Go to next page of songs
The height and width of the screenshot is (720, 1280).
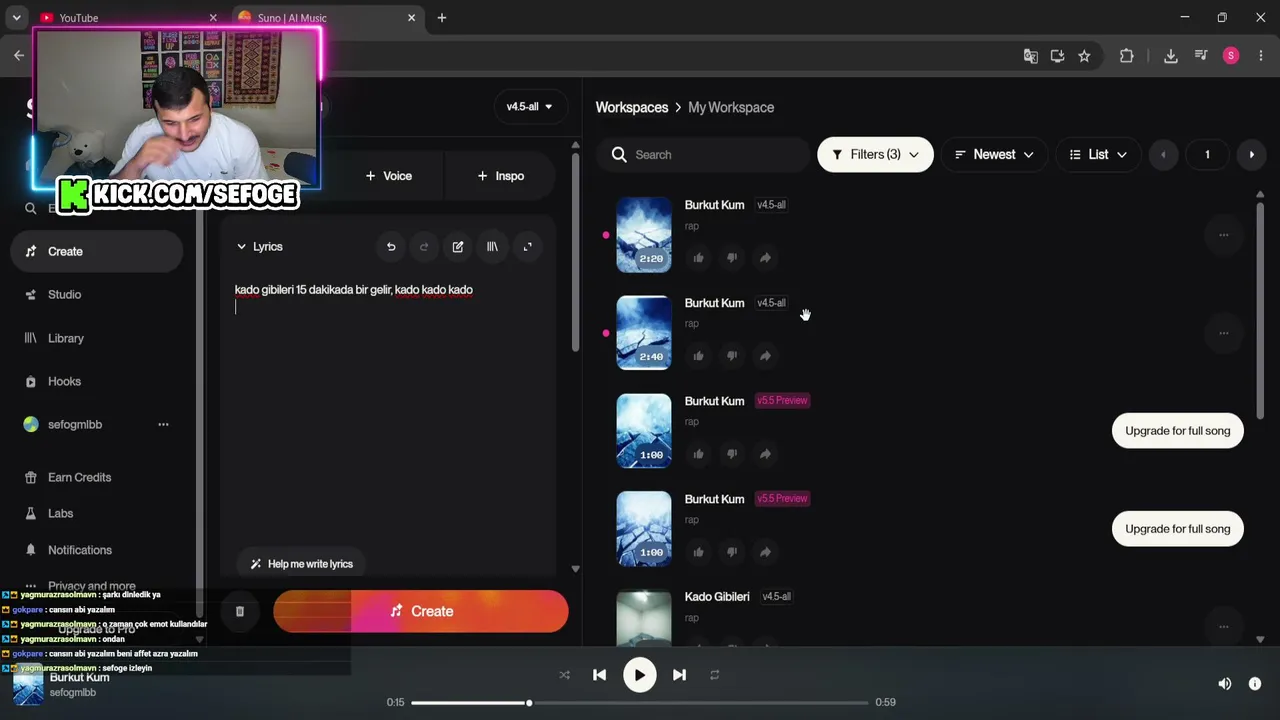pyautogui.click(x=1252, y=155)
